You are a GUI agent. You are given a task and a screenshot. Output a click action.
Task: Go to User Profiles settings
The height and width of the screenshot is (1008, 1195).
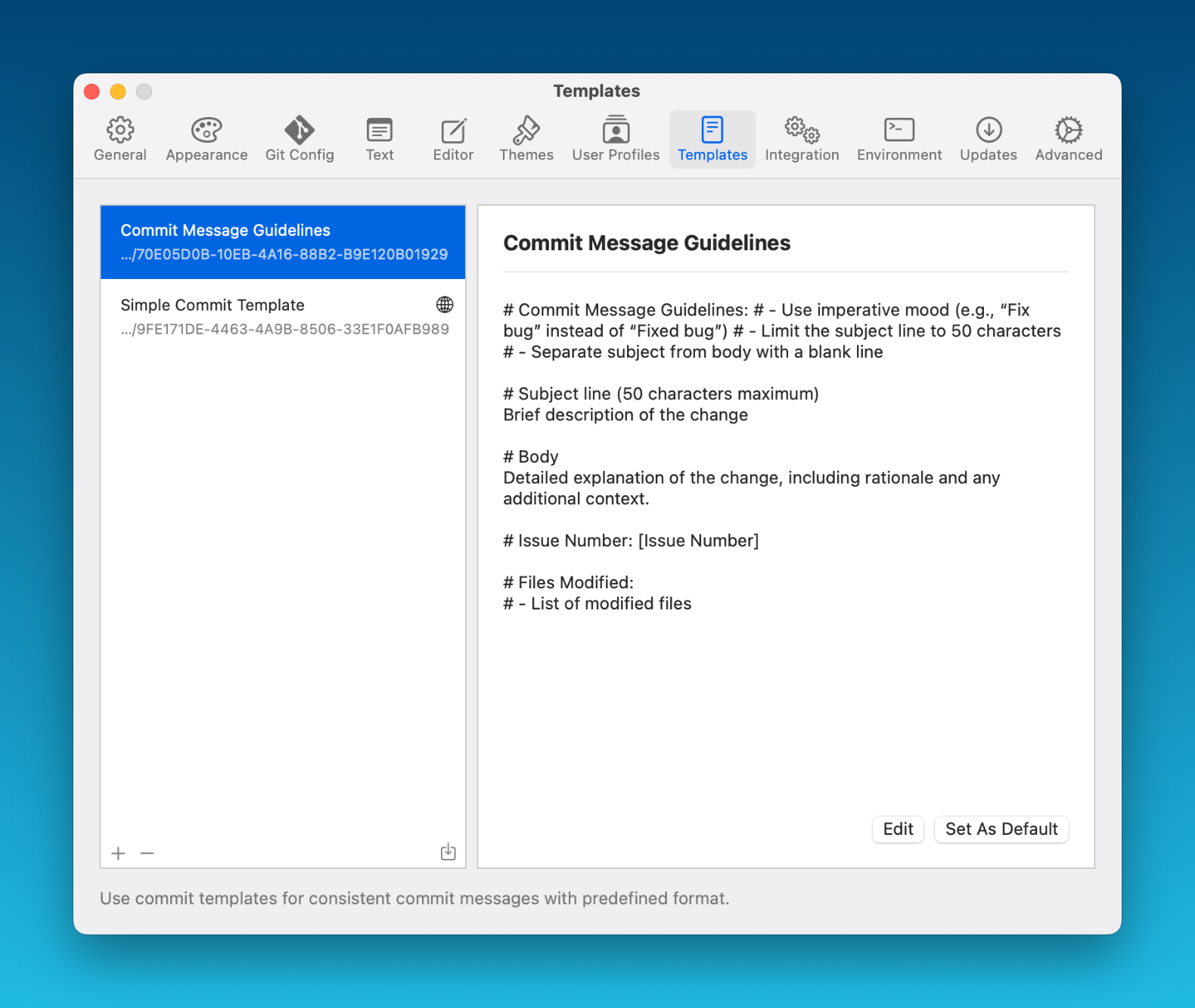pos(616,139)
